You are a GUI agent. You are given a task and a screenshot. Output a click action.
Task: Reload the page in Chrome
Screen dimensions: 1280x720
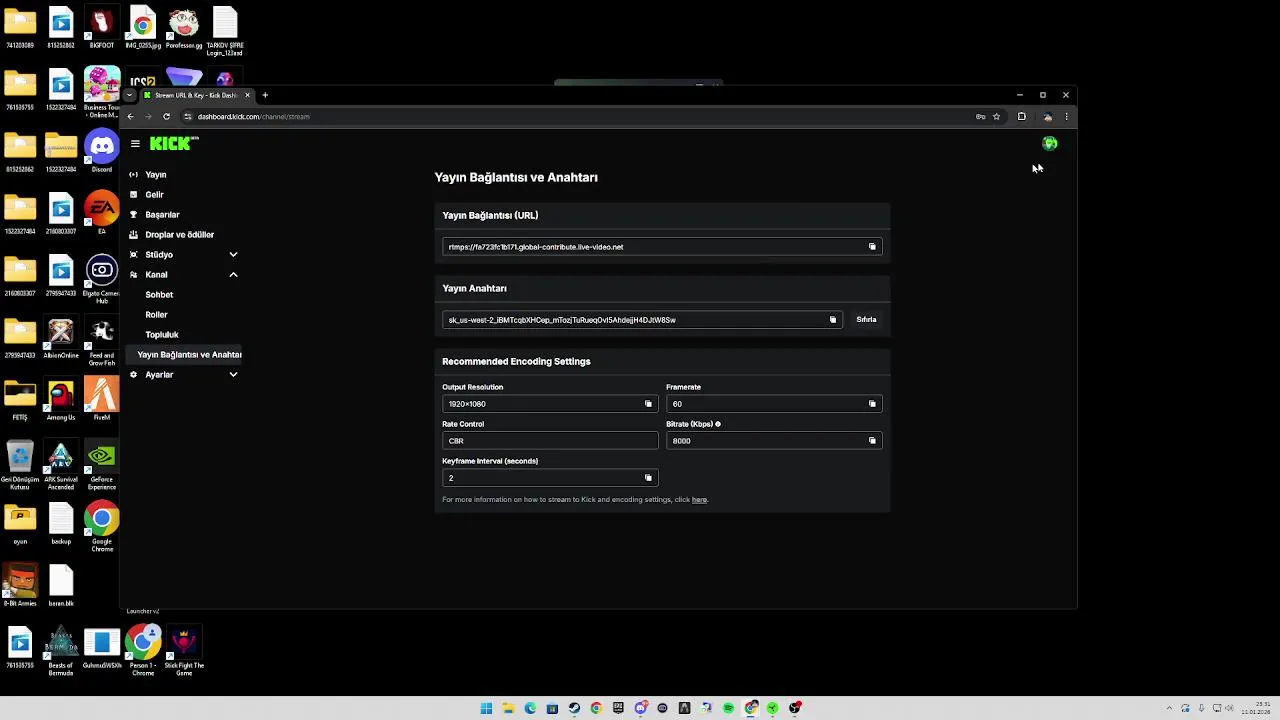[166, 117]
